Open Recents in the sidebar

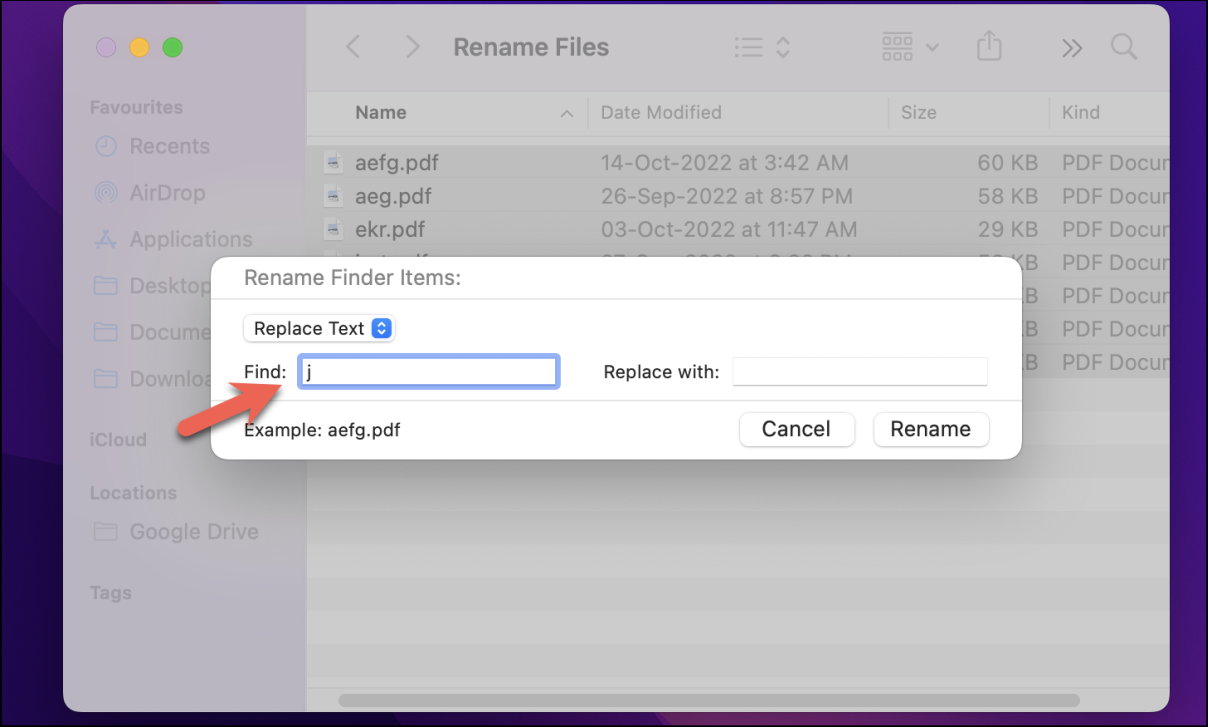pos(169,146)
